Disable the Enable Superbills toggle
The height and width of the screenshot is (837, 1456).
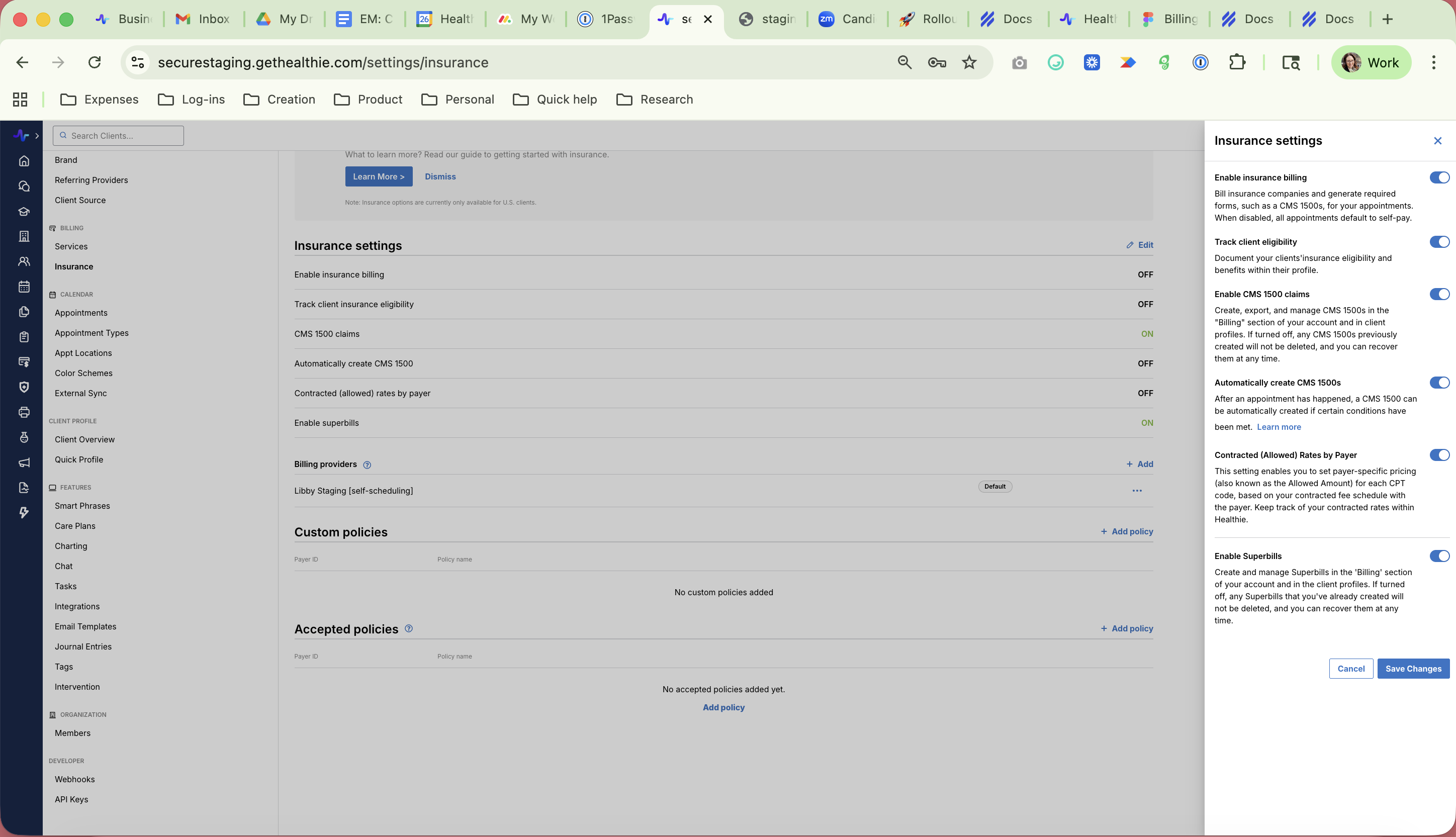[1439, 556]
